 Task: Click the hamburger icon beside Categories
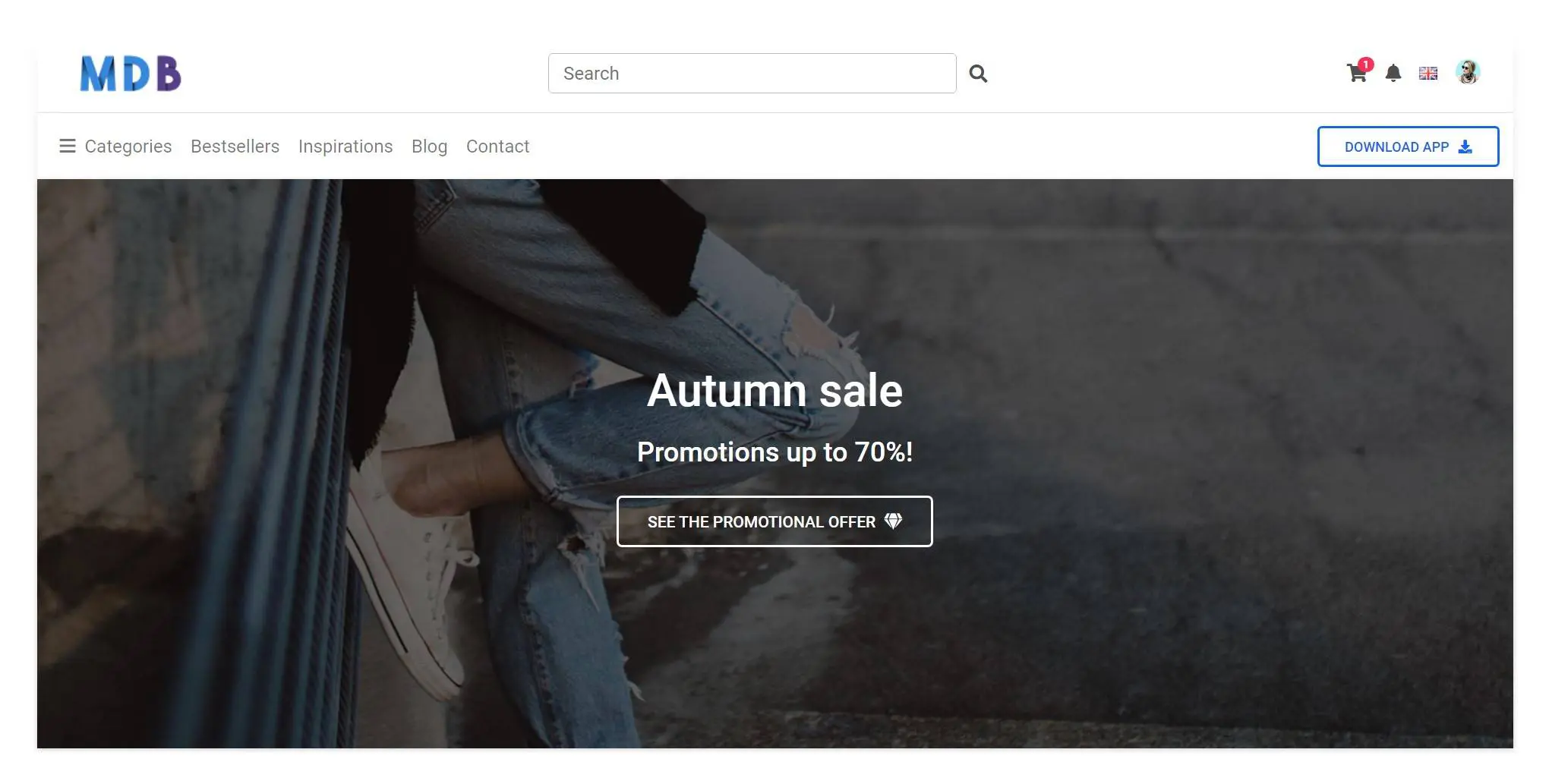(68, 146)
